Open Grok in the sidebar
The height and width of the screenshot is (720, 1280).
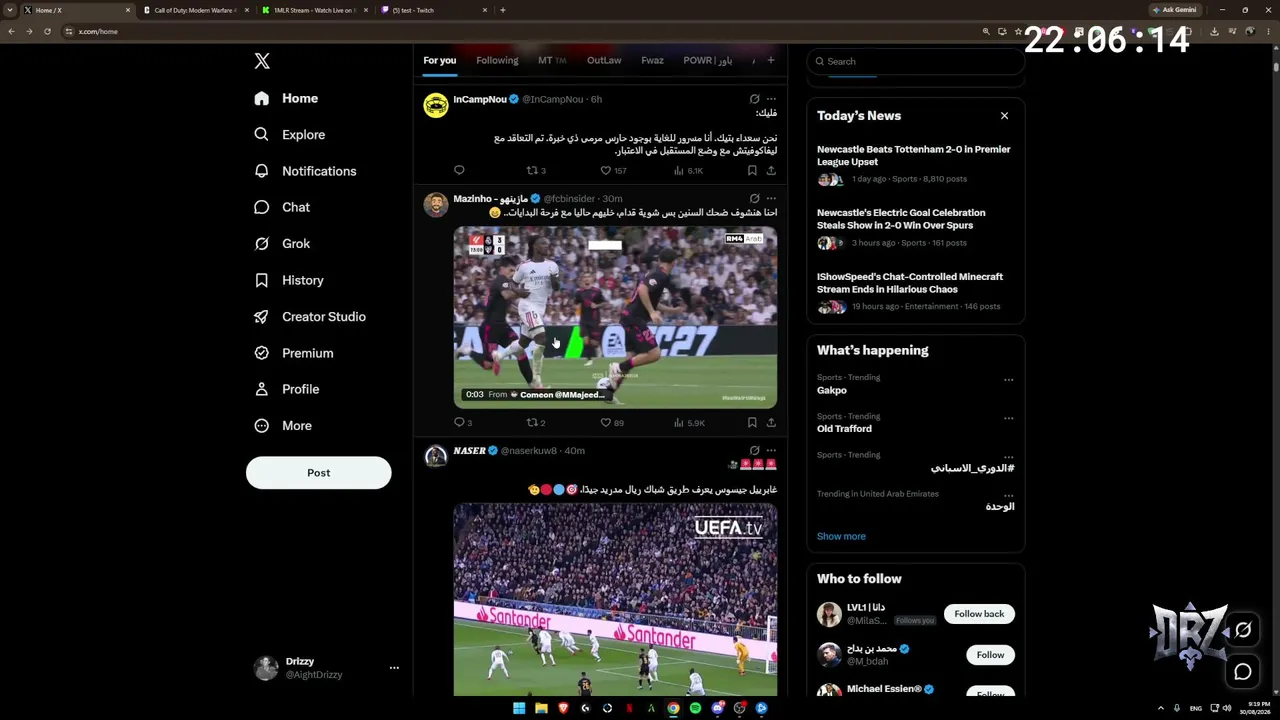pos(282,244)
